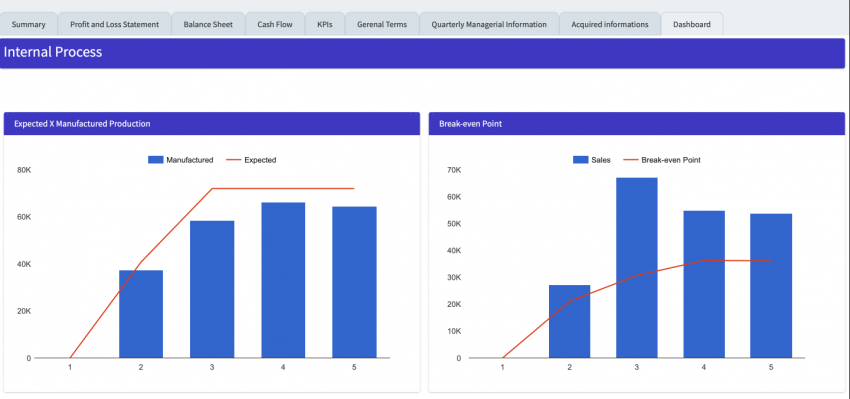850x399 pixels.
Task: Click the Expected legend line marker
Action: click(x=233, y=160)
